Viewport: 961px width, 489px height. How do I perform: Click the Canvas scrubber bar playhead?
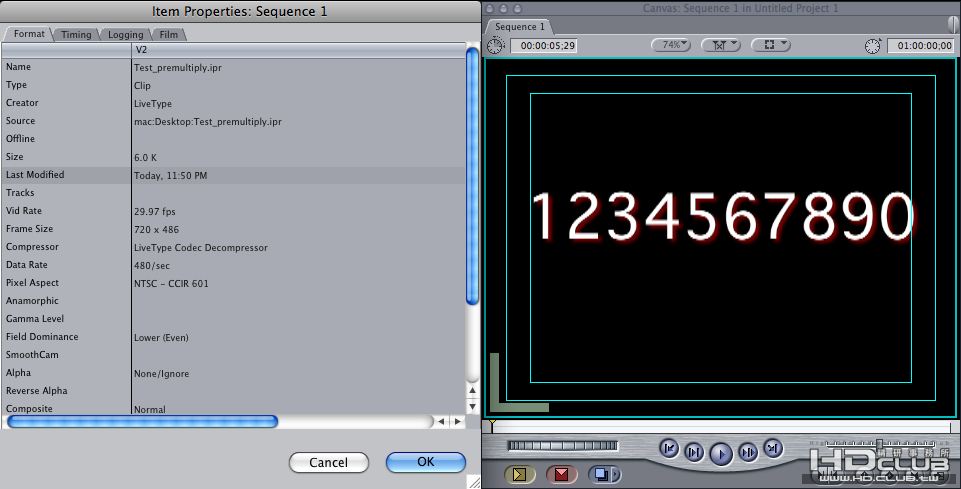(x=492, y=424)
